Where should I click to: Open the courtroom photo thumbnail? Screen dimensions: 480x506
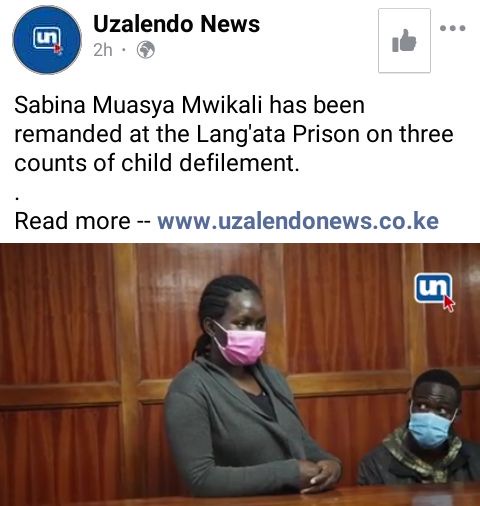click(240, 375)
